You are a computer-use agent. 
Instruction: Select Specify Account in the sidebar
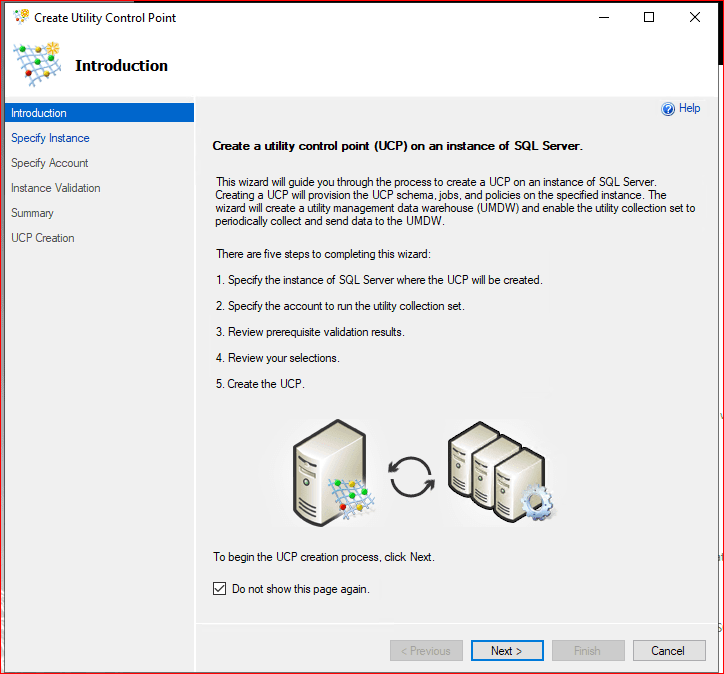(50, 163)
